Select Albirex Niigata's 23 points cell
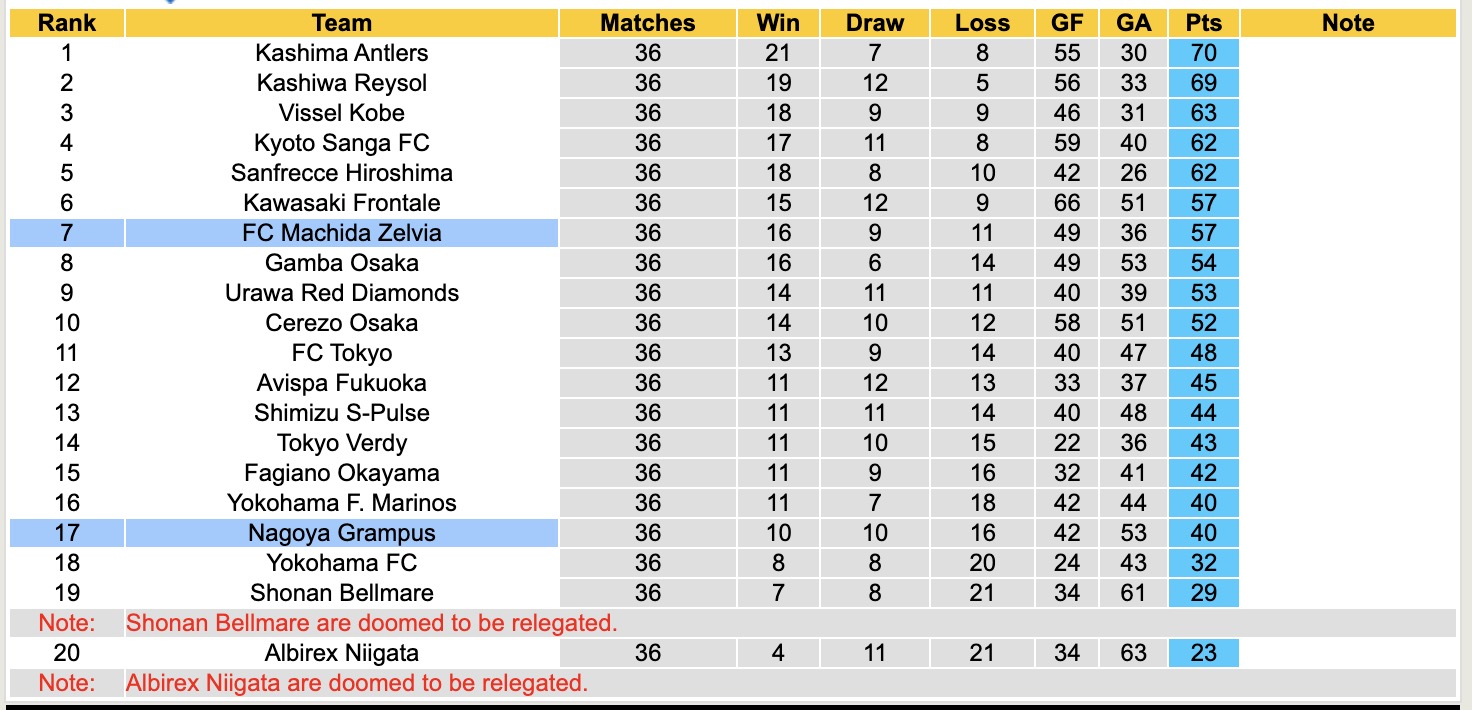The height and width of the screenshot is (710, 1472). (x=1203, y=653)
